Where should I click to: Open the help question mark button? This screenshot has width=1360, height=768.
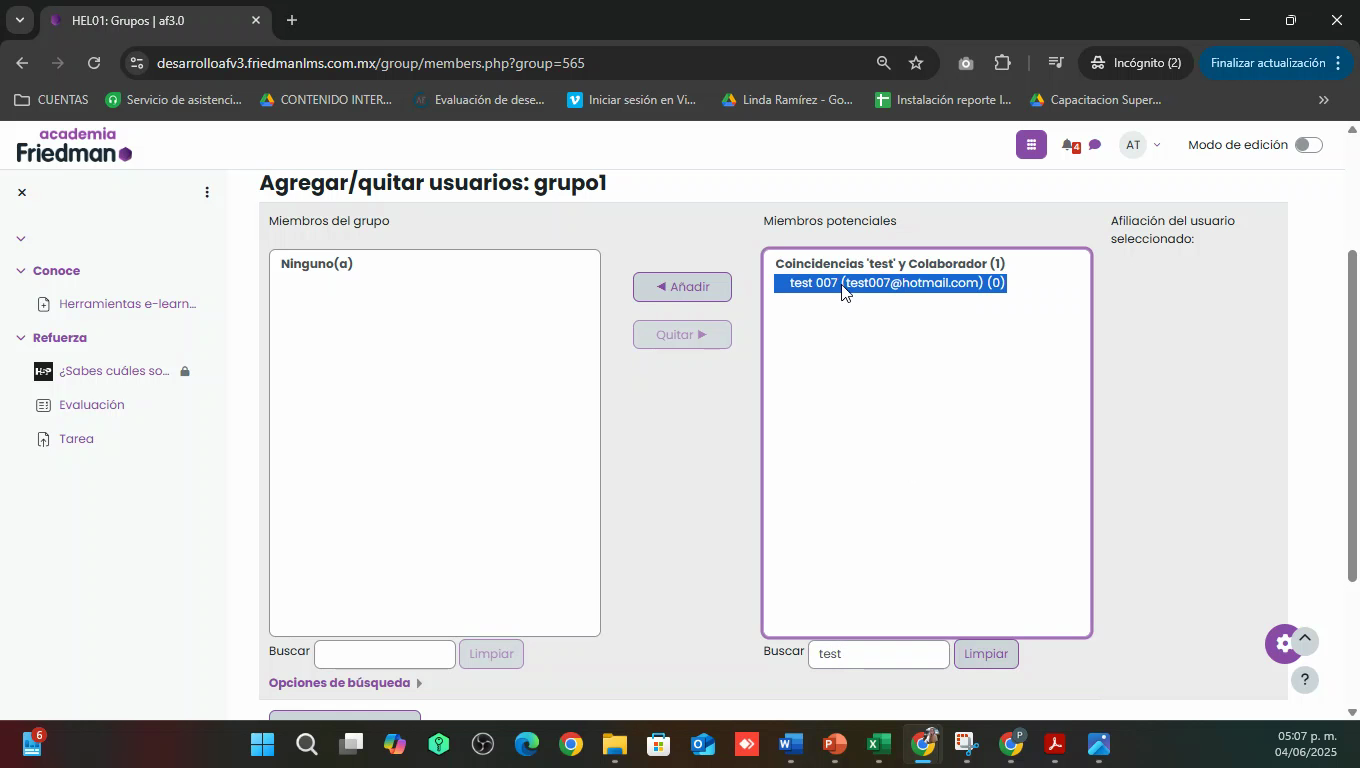pyautogui.click(x=1304, y=680)
